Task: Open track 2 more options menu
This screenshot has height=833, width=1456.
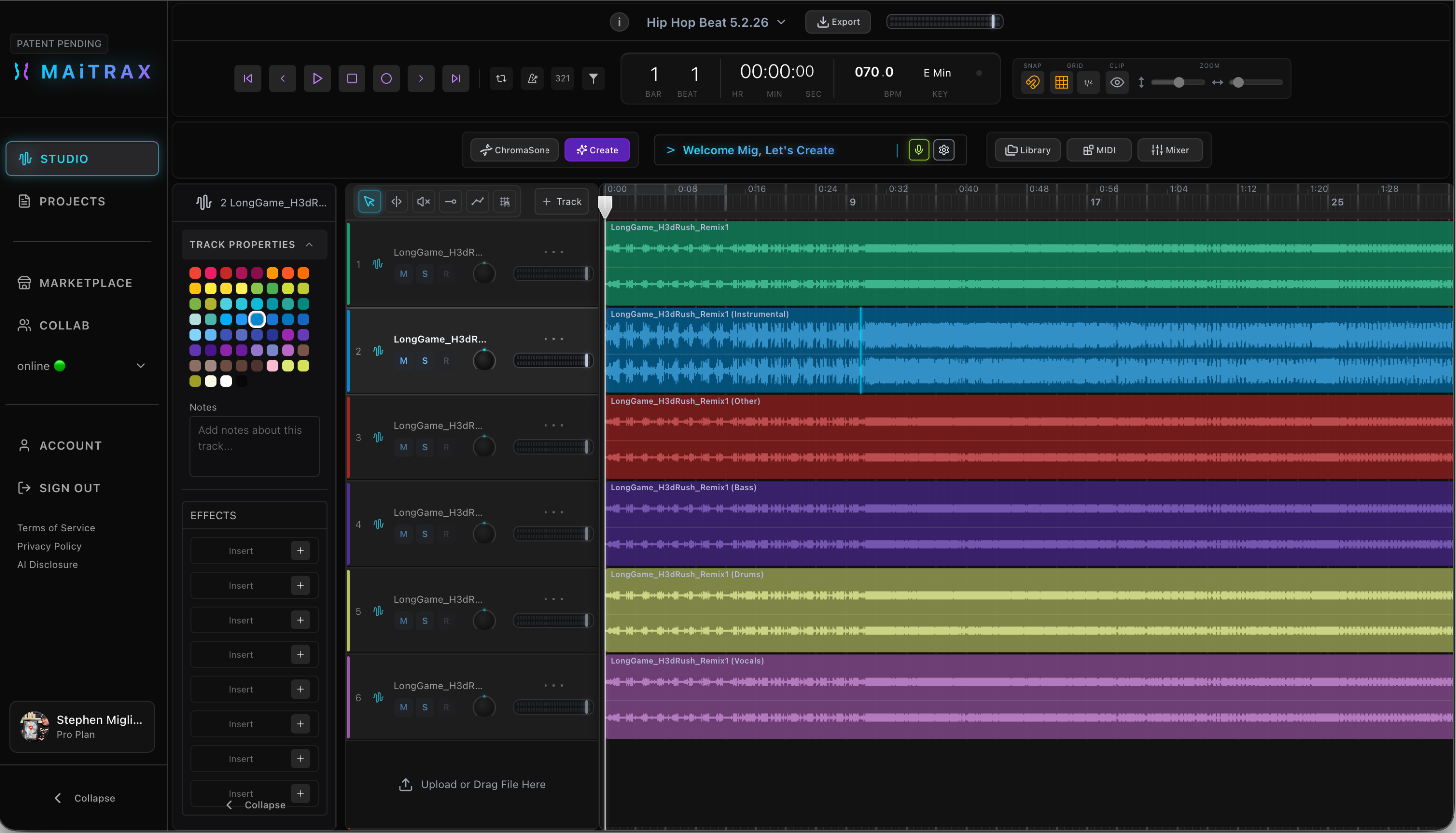Action: pos(553,339)
